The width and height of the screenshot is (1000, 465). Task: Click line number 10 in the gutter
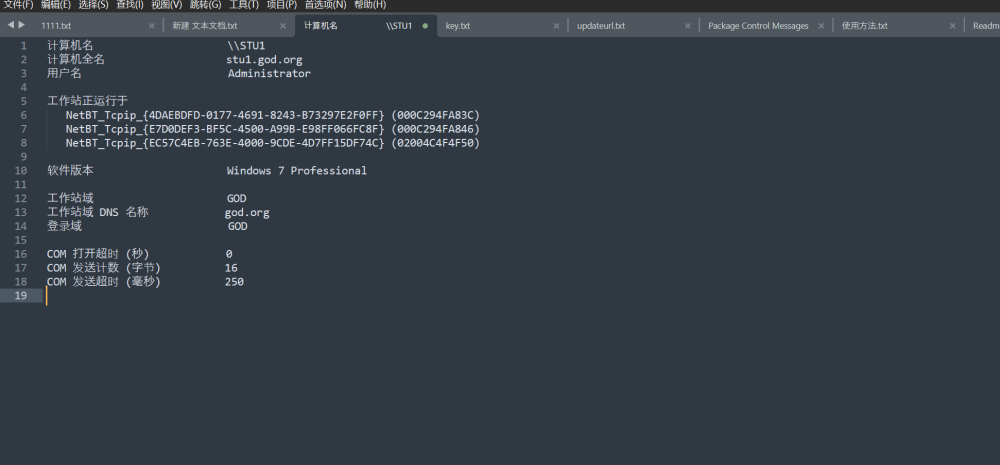pyautogui.click(x=20, y=171)
